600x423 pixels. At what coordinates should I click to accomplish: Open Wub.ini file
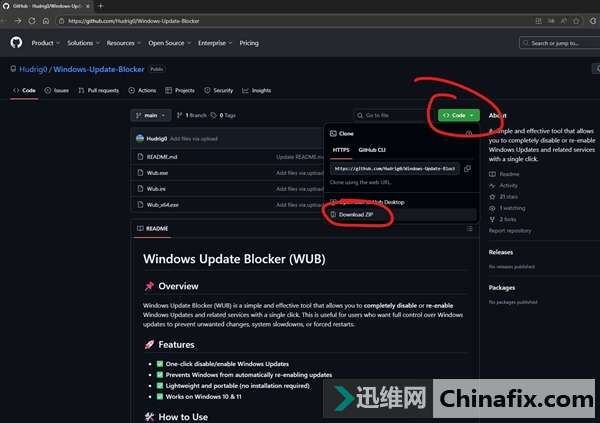[156, 189]
